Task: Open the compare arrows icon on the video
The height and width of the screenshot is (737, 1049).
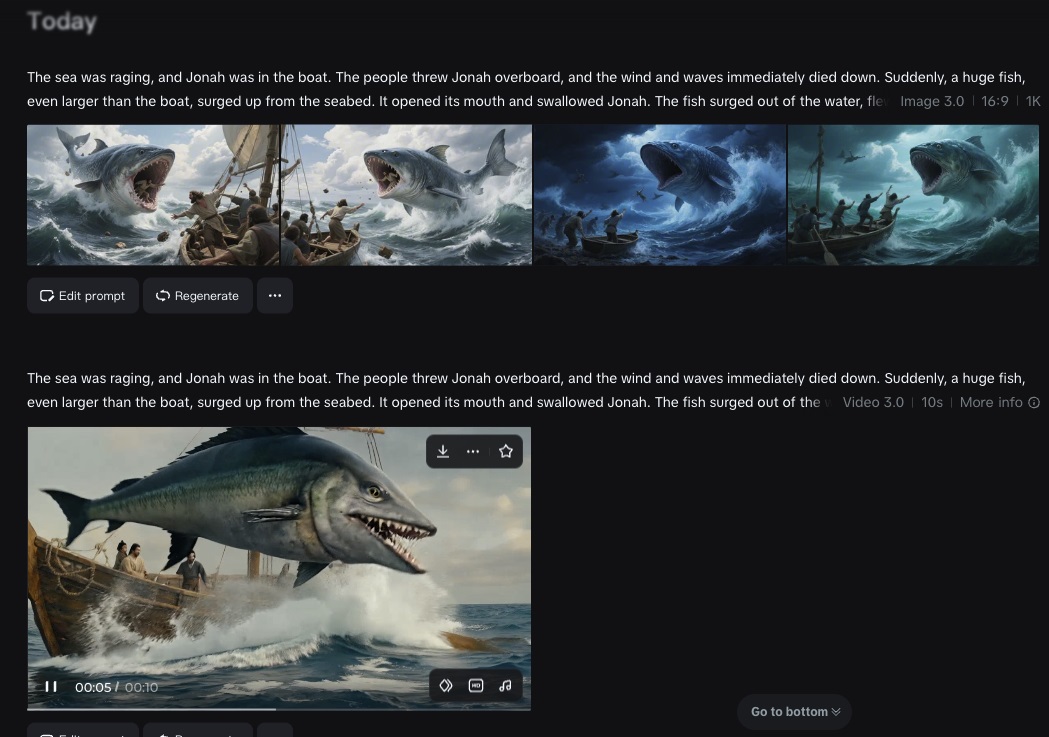Action: tap(446, 685)
